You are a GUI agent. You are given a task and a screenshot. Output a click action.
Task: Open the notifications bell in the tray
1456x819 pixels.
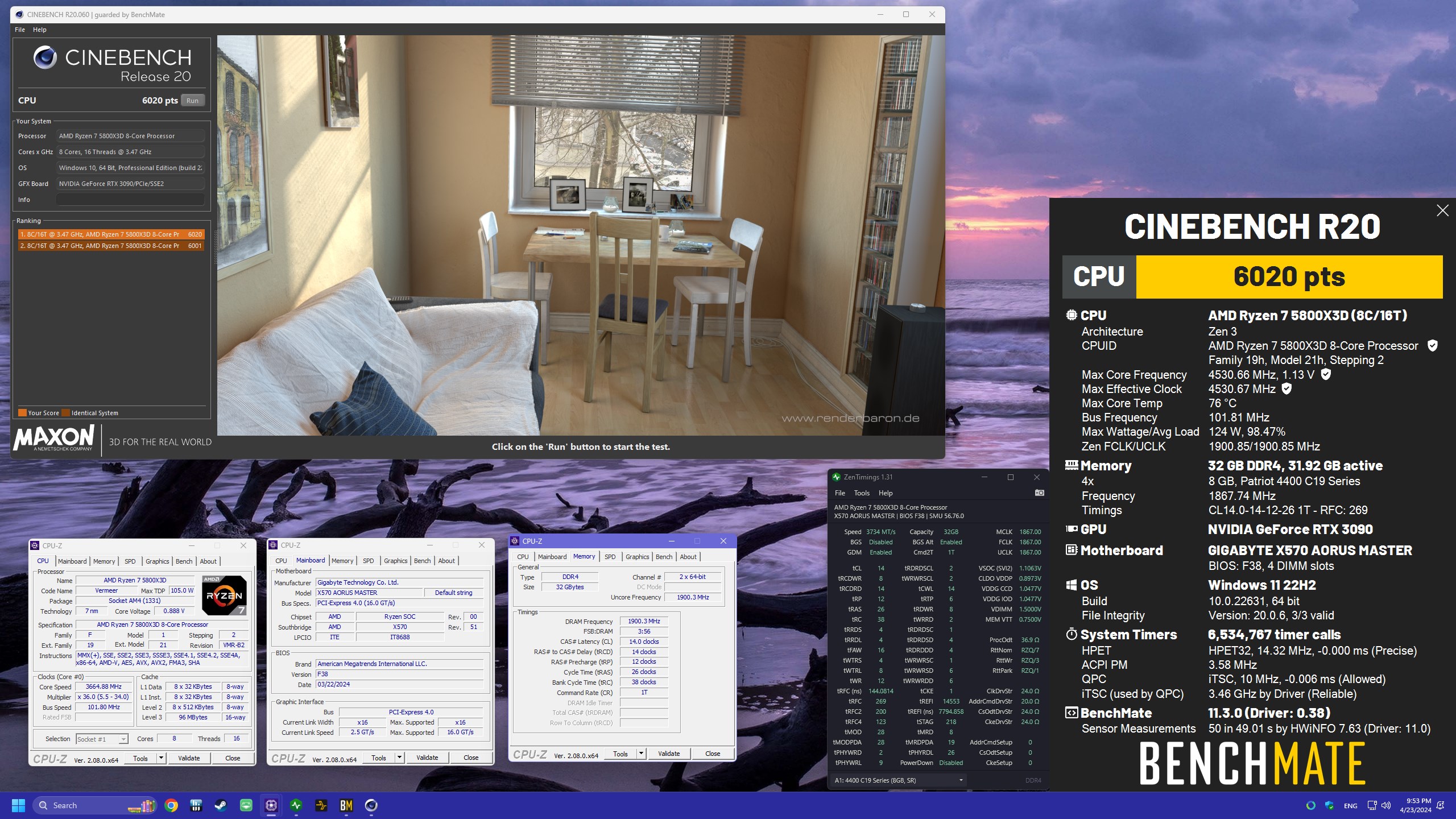[1441, 805]
